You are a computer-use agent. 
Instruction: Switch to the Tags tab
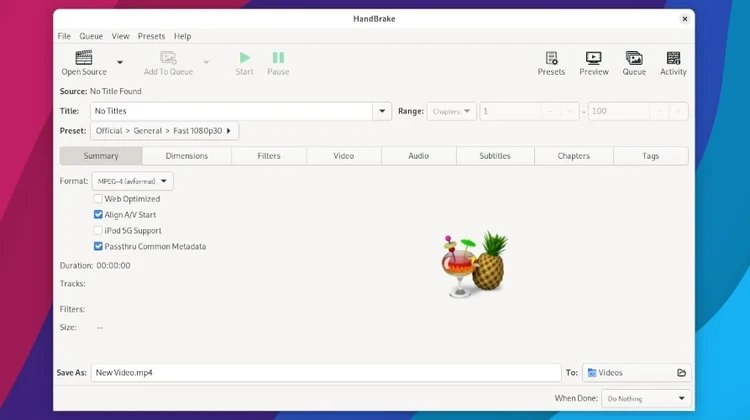[x=651, y=156]
